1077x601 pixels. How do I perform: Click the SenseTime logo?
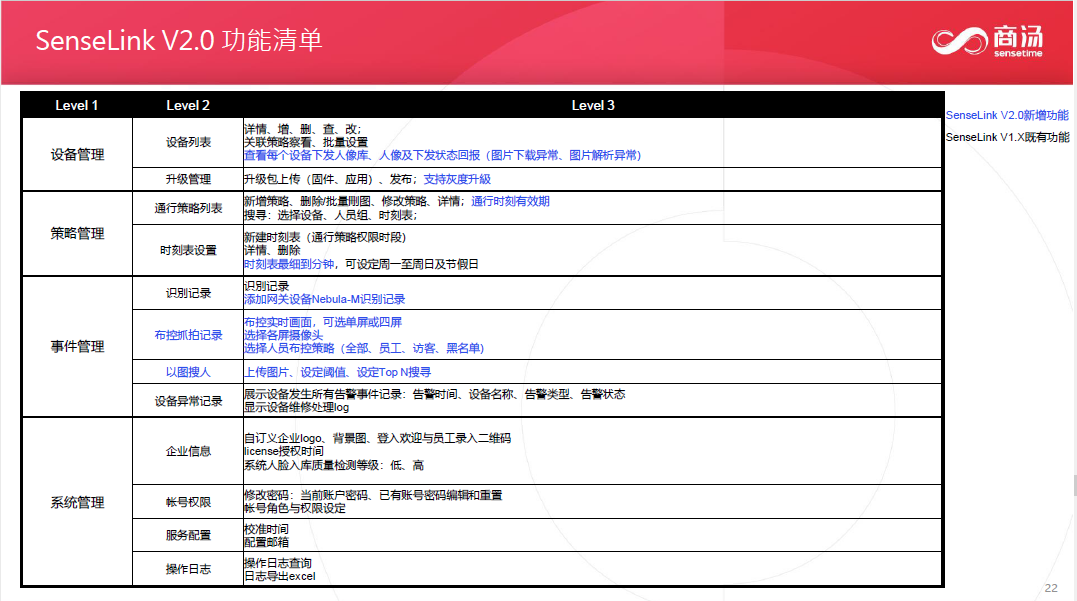coord(987,41)
